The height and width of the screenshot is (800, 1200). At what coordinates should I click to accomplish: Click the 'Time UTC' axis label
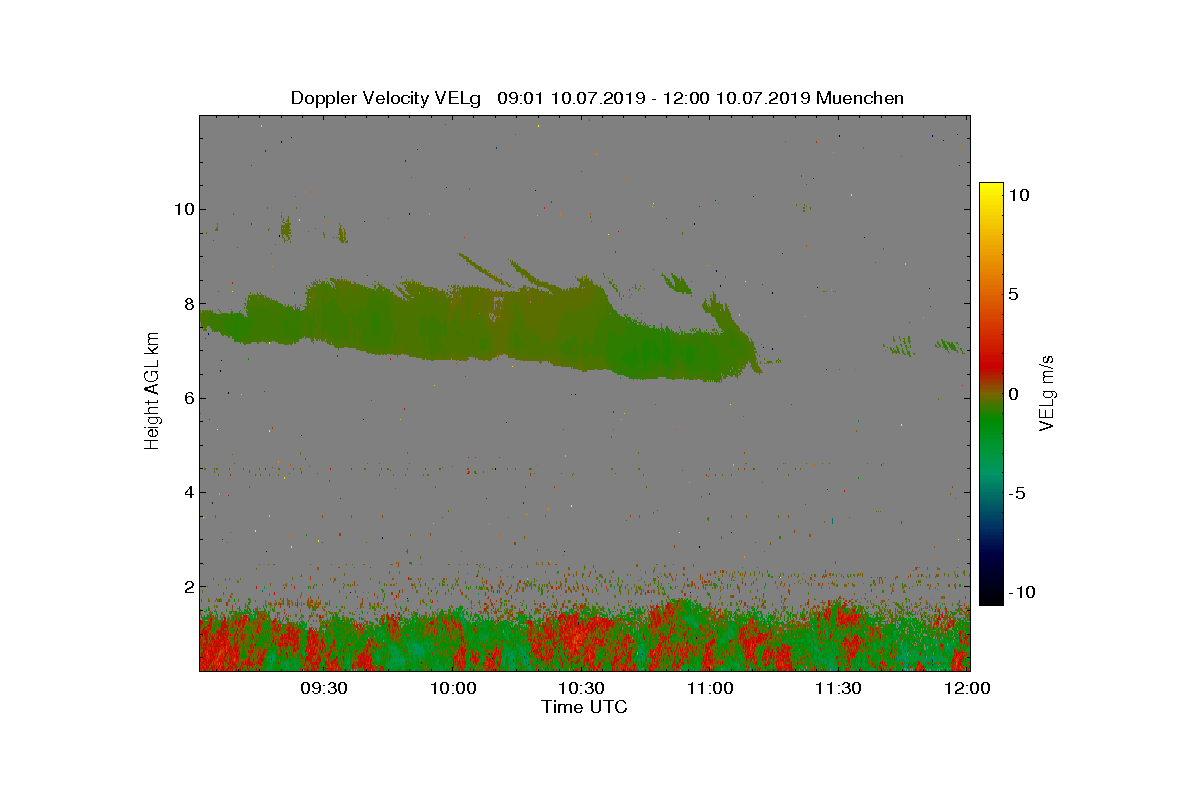pos(585,707)
